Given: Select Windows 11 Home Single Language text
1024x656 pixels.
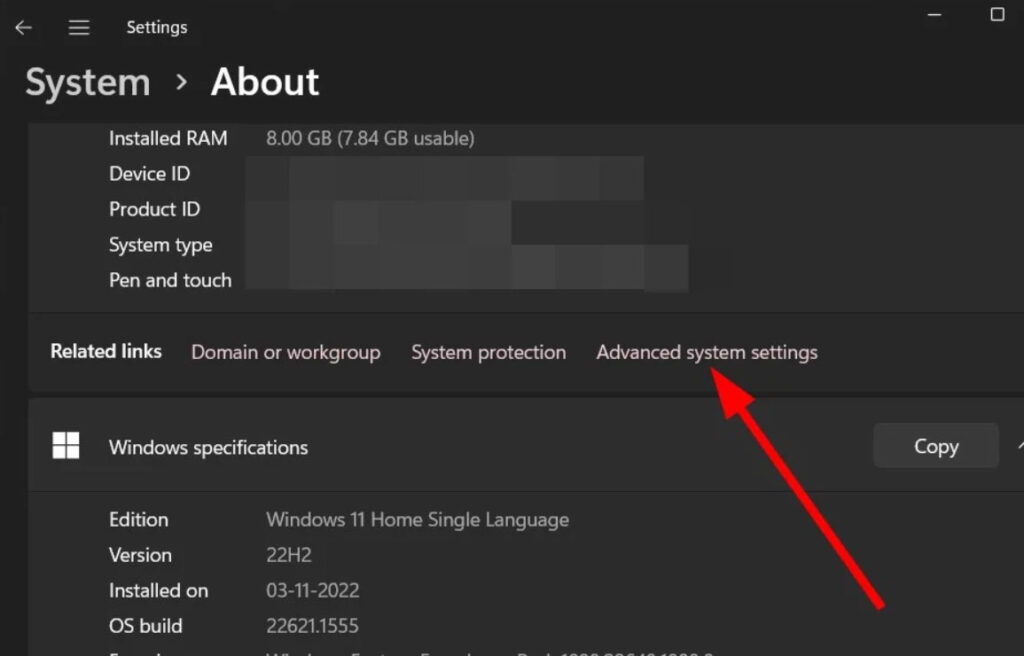Looking at the screenshot, I should [417, 520].
